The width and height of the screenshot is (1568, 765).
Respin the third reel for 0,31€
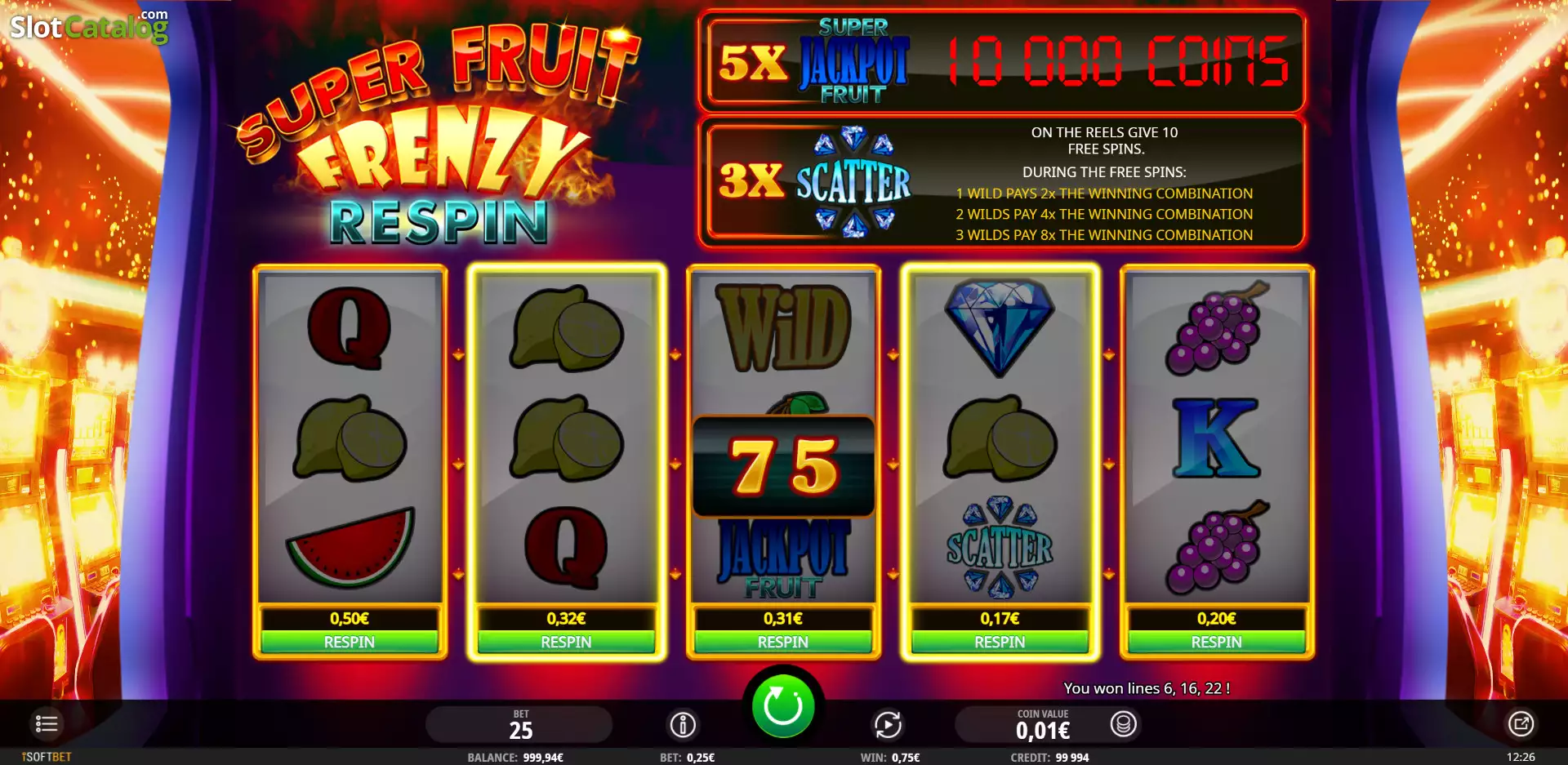click(783, 642)
